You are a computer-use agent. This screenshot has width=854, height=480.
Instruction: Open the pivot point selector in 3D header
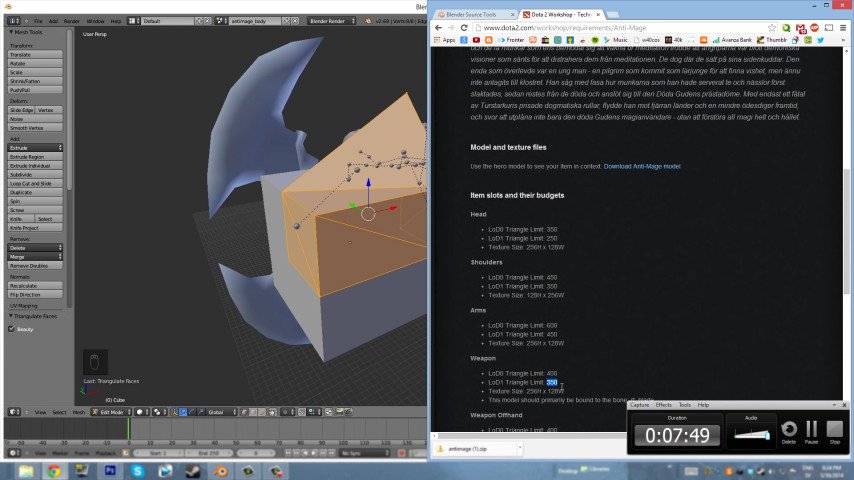[160, 412]
